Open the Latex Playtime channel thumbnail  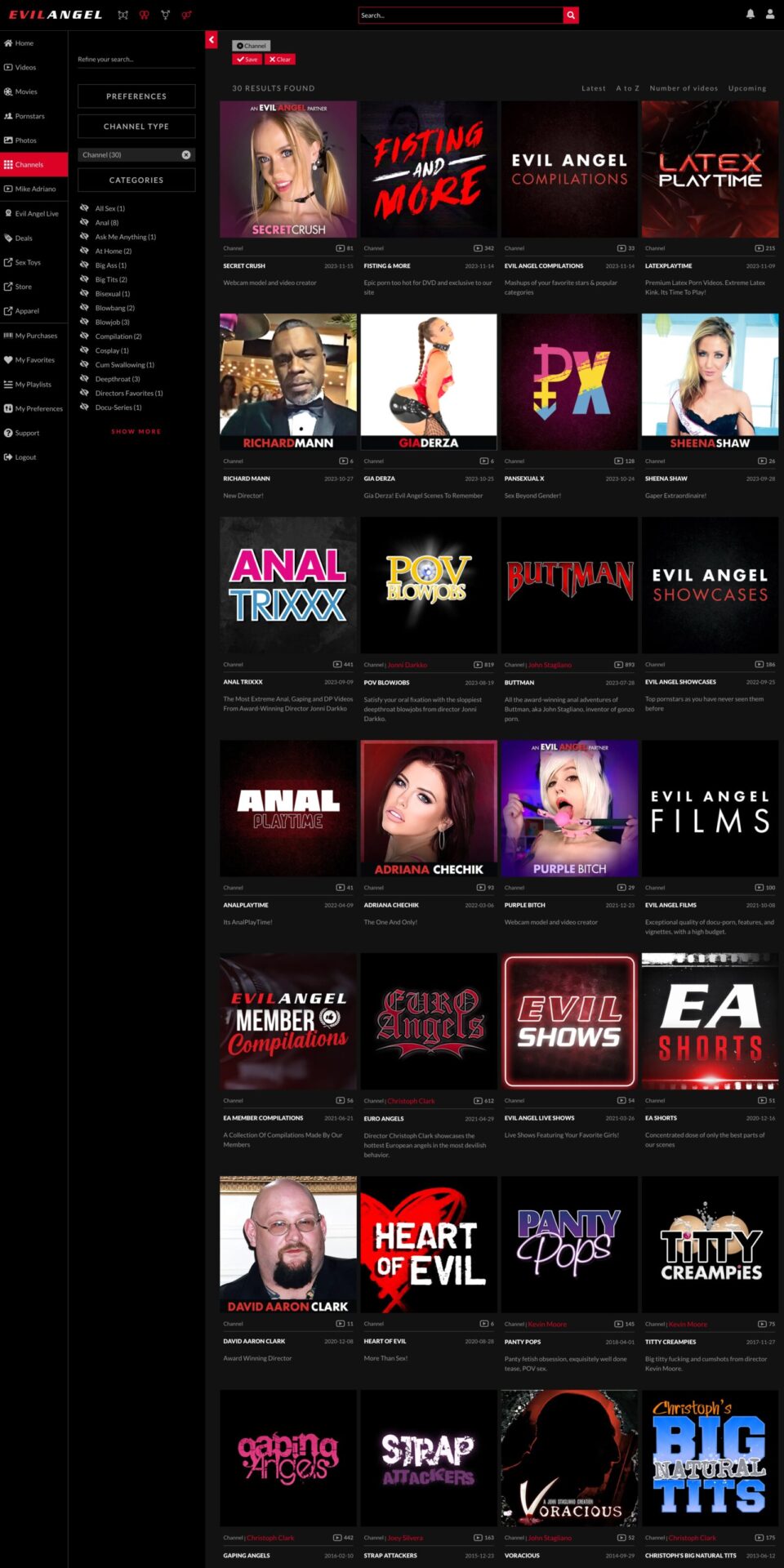point(710,169)
